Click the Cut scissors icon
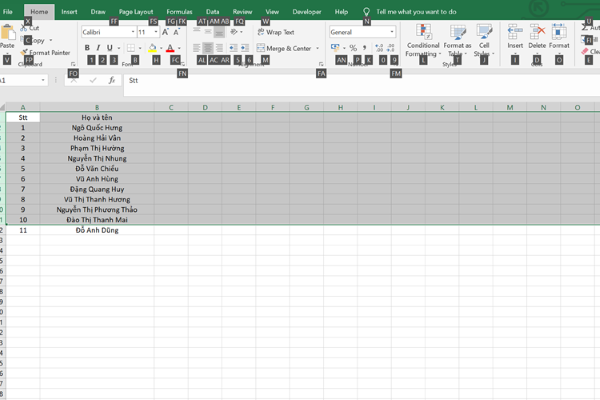 click(26, 28)
